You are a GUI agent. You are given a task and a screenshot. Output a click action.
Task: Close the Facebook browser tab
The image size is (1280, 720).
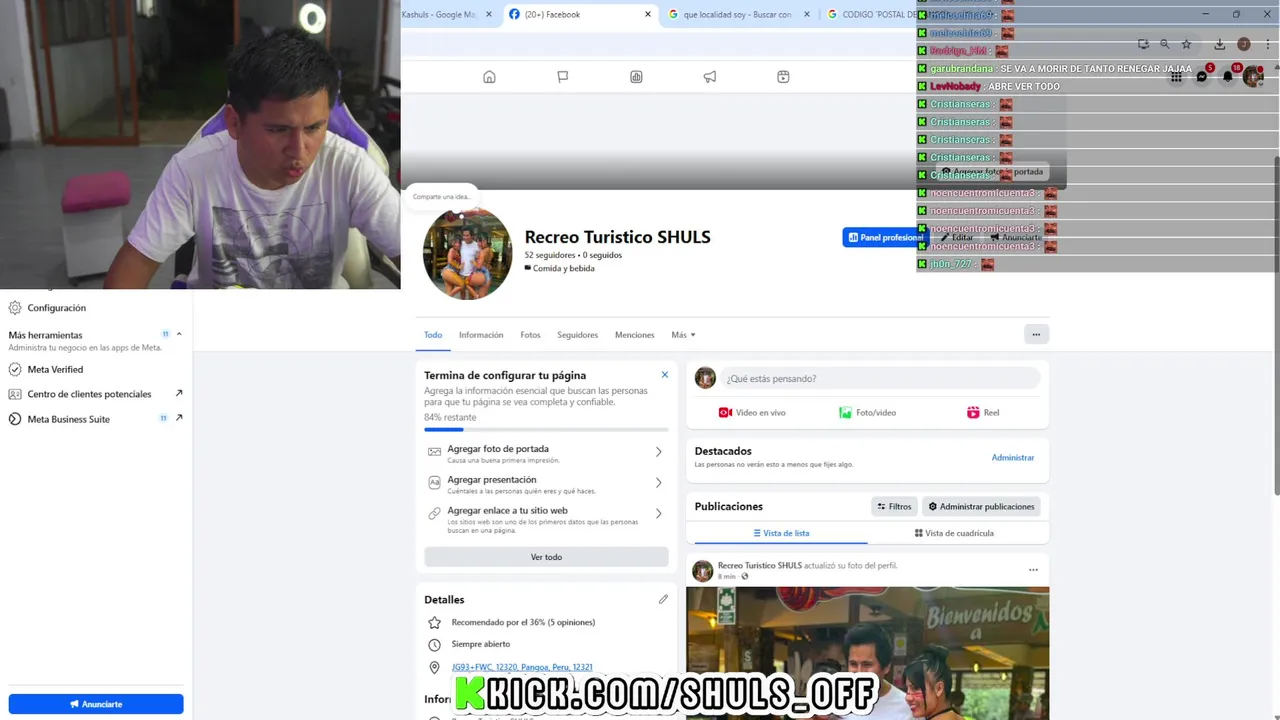648,14
